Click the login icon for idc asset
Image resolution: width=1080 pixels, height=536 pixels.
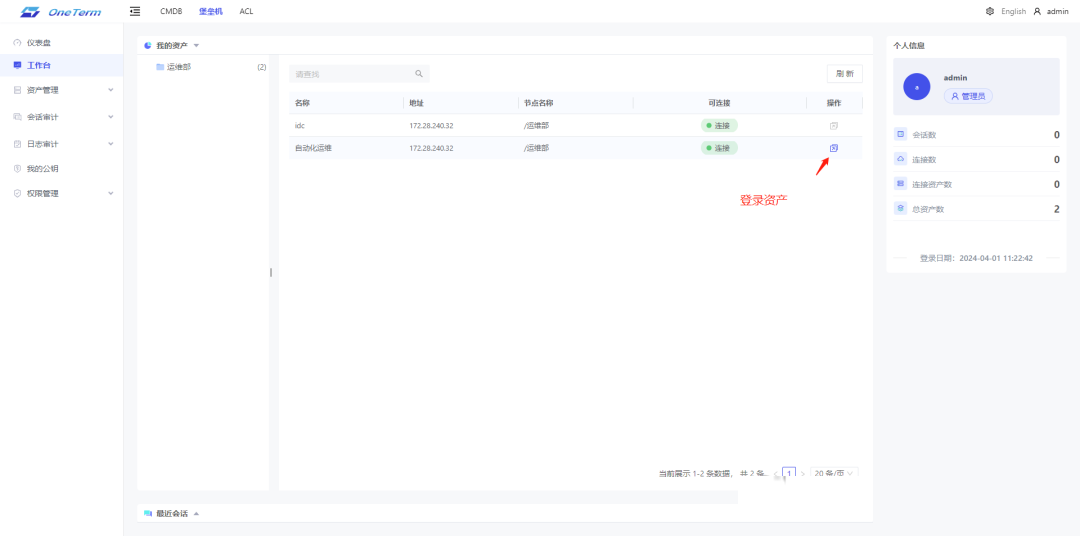tap(834, 126)
